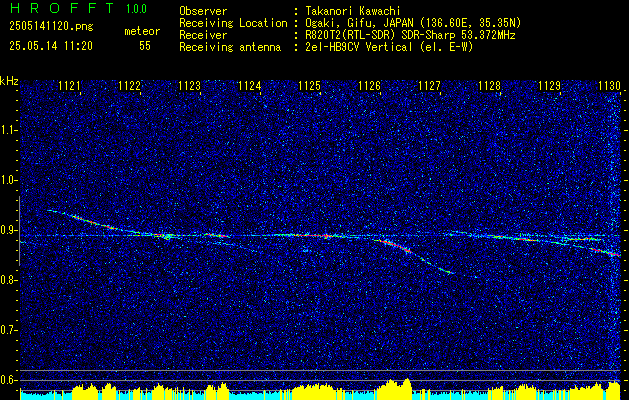The width and height of the screenshot is (629, 400).
Task: Click the yellow signal level peak below 1126
Action: tap(395, 388)
